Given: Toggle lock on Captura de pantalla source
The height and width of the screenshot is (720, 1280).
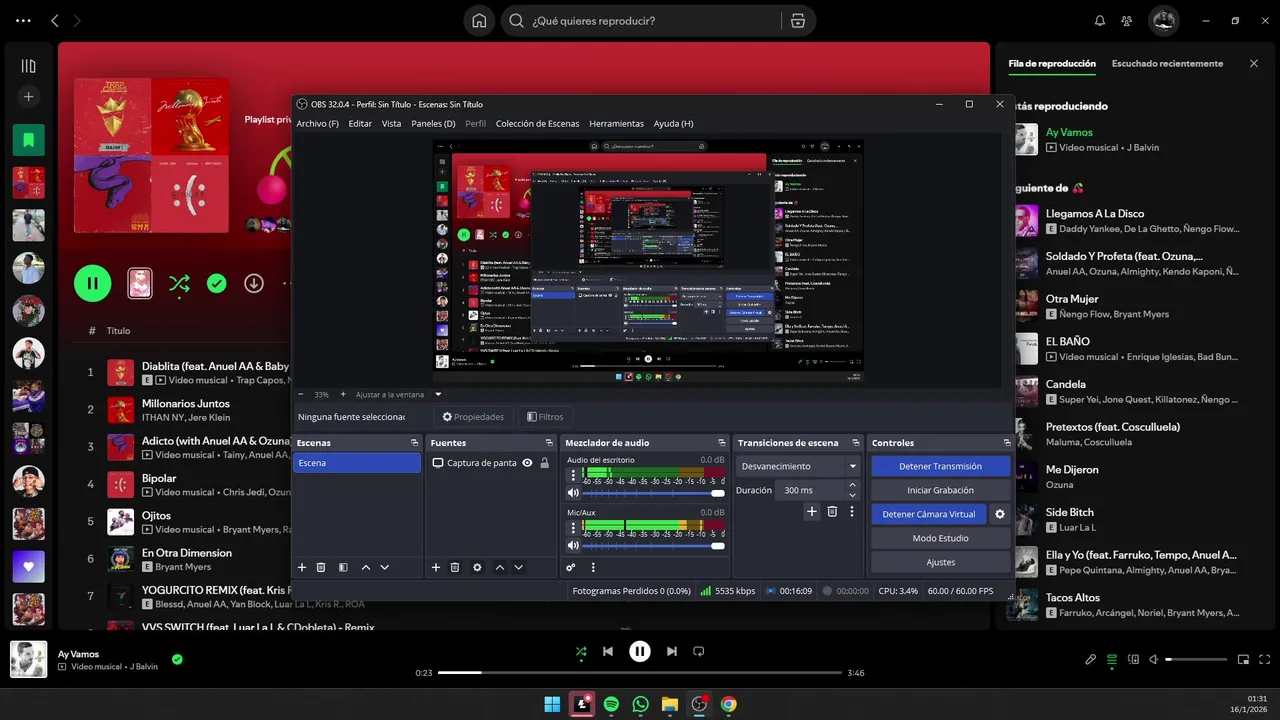Looking at the screenshot, I should point(544,463).
